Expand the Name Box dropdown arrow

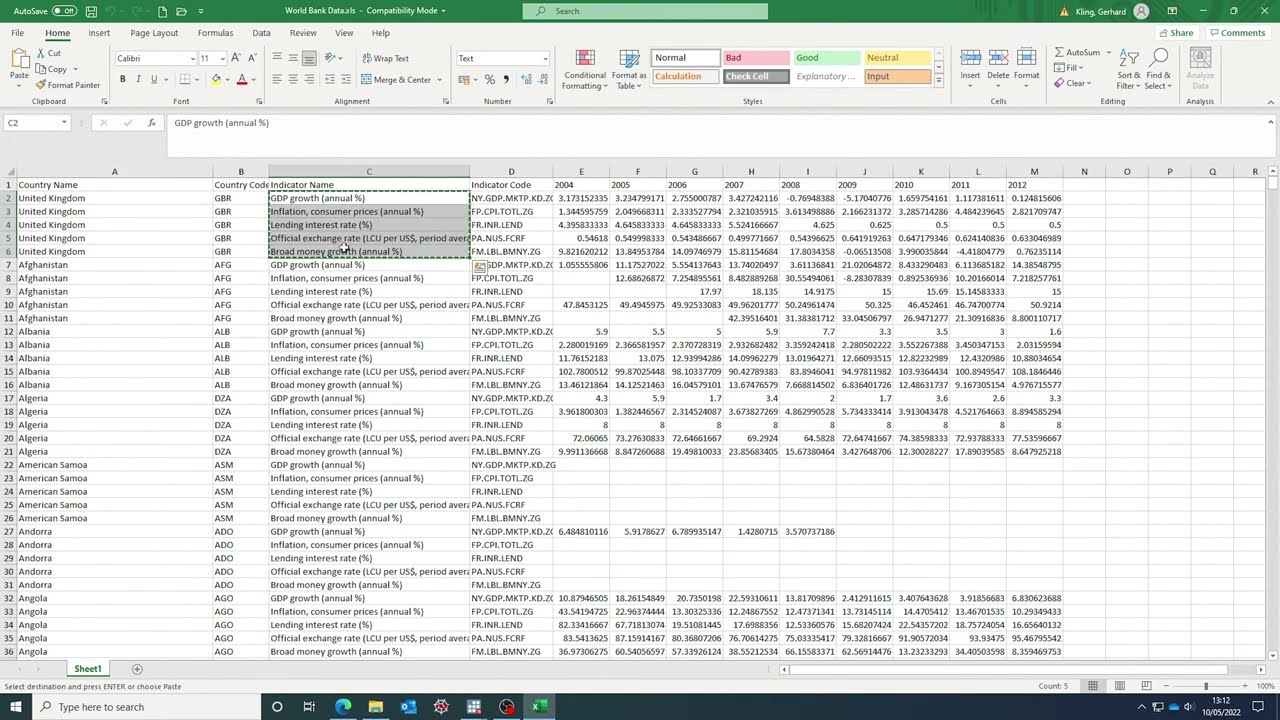64,123
